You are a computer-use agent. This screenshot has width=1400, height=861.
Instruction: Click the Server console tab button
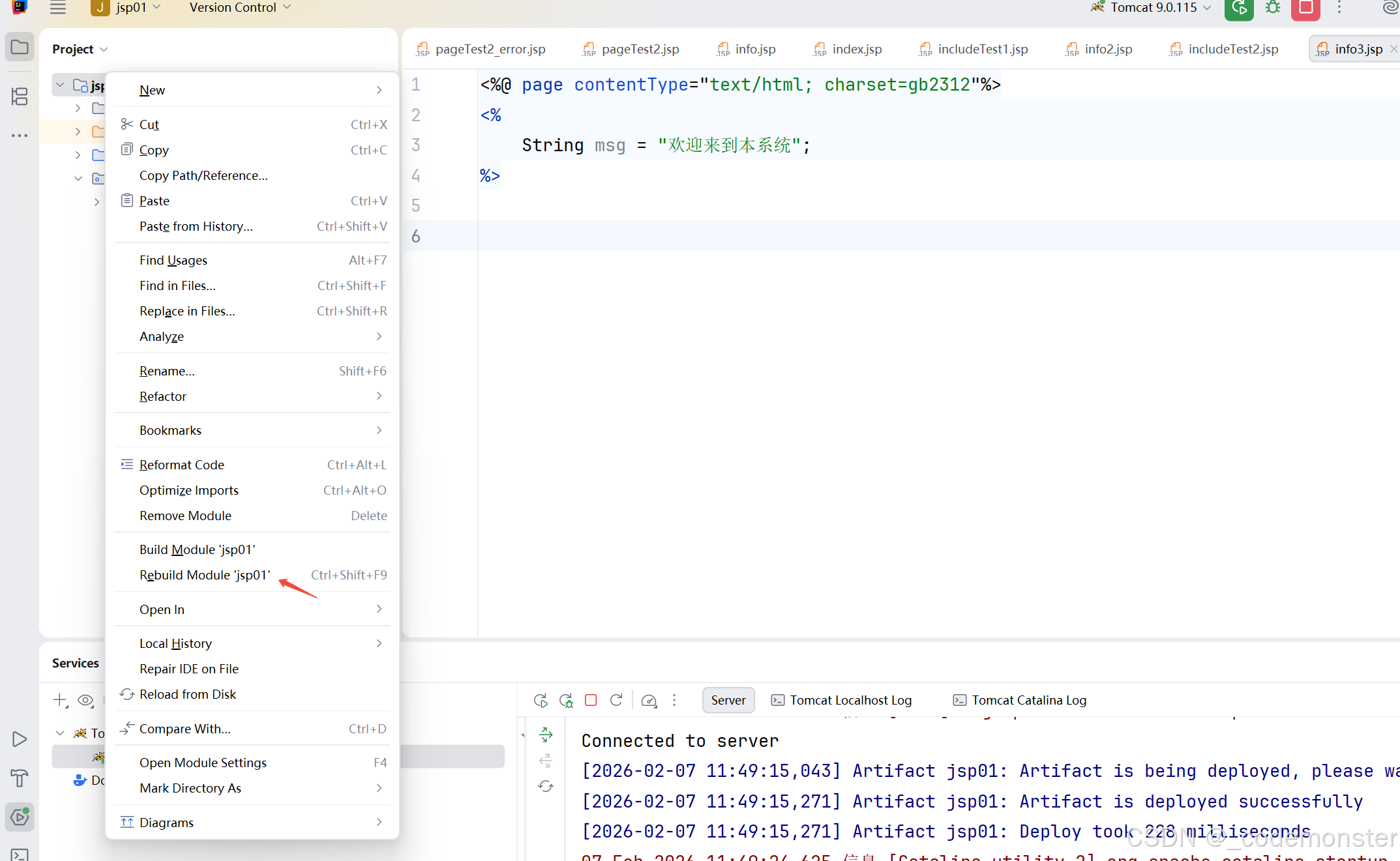pyautogui.click(x=728, y=700)
